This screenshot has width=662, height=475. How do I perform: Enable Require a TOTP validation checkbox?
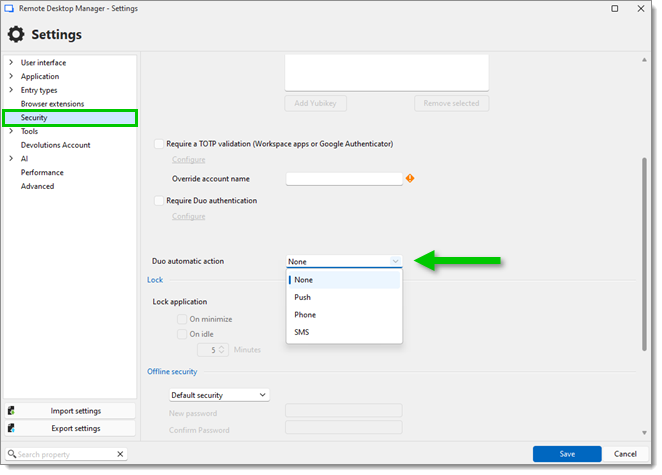pyautogui.click(x=159, y=144)
